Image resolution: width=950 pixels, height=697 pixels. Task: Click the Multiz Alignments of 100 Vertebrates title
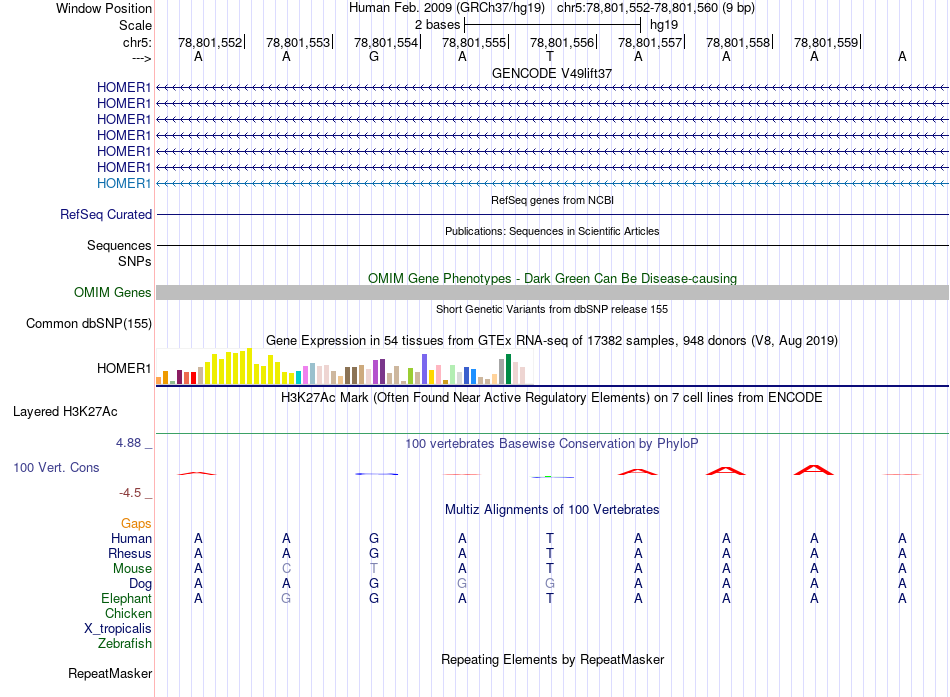click(552, 509)
